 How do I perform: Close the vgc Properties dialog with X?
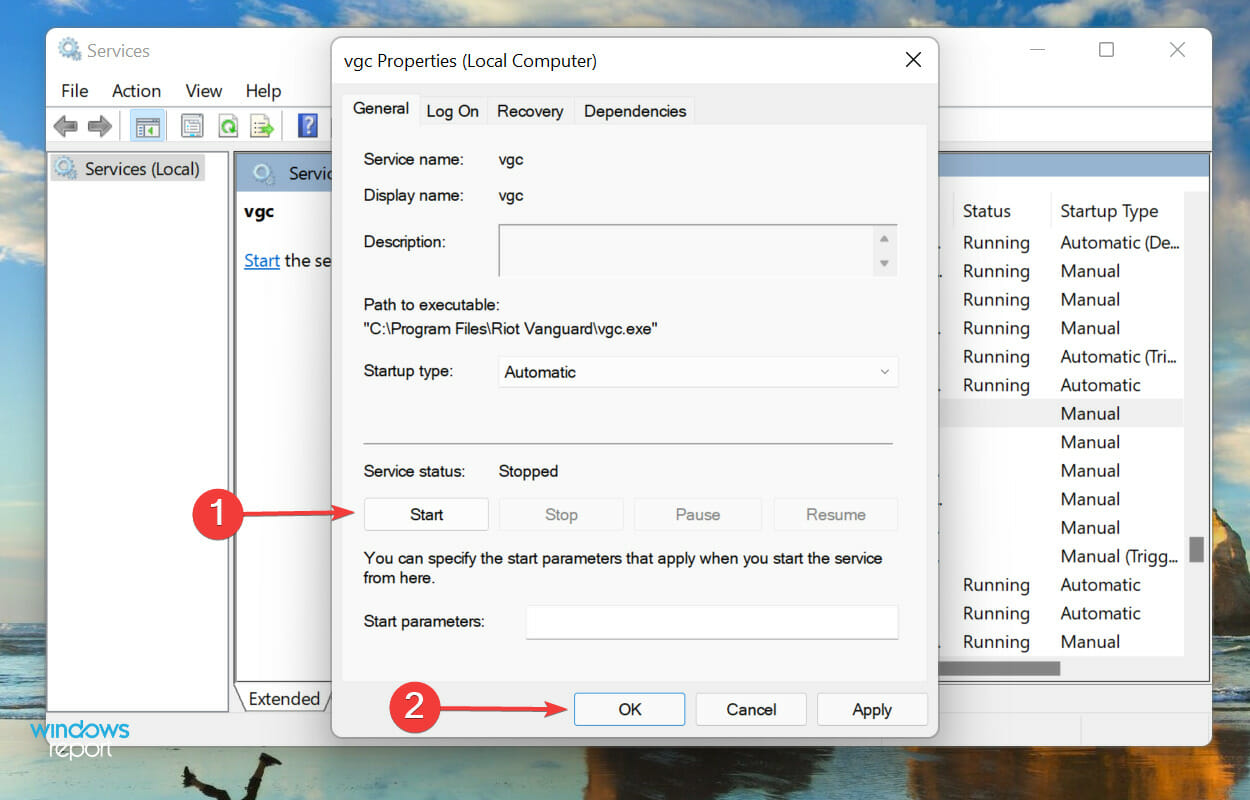click(913, 60)
